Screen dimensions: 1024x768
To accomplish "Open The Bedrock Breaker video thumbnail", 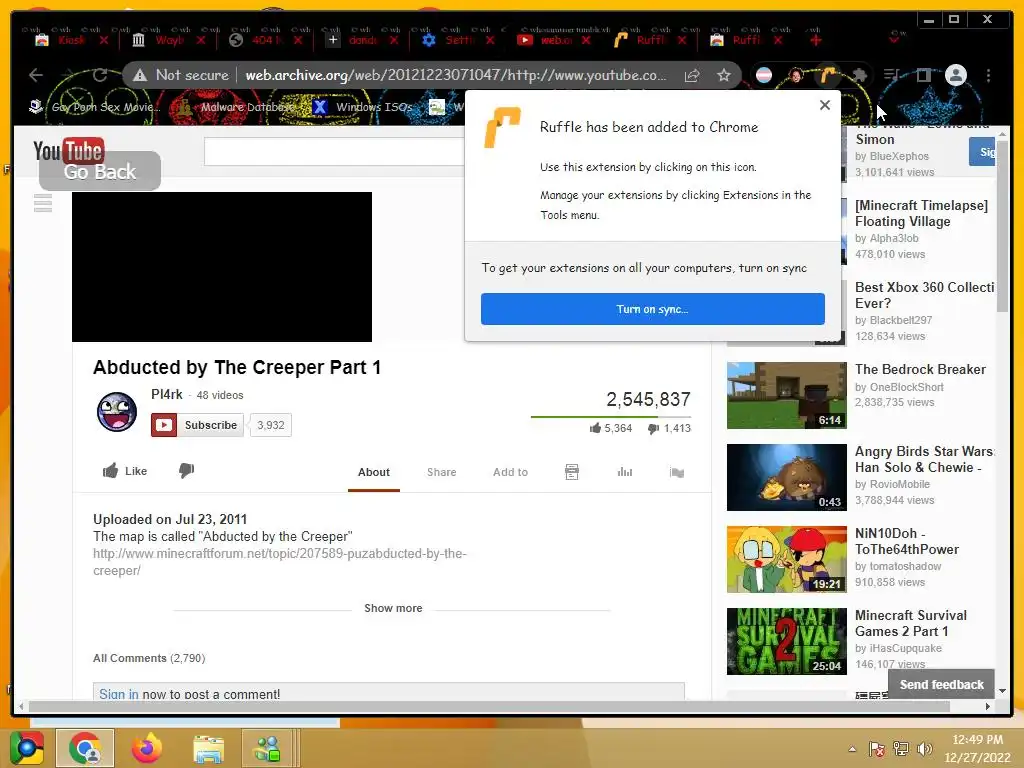I will pyautogui.click(x=787, y=396).
